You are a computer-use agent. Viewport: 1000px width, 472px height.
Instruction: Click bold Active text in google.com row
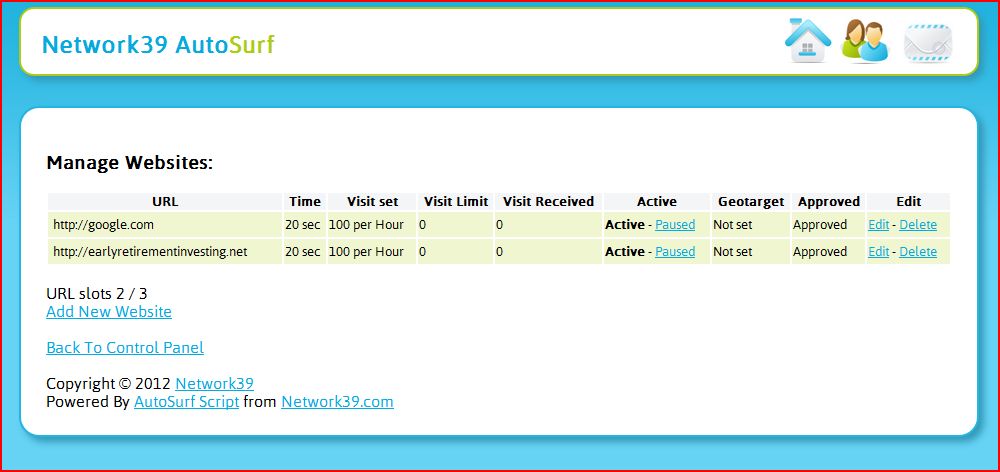click(x=625, y=225)
